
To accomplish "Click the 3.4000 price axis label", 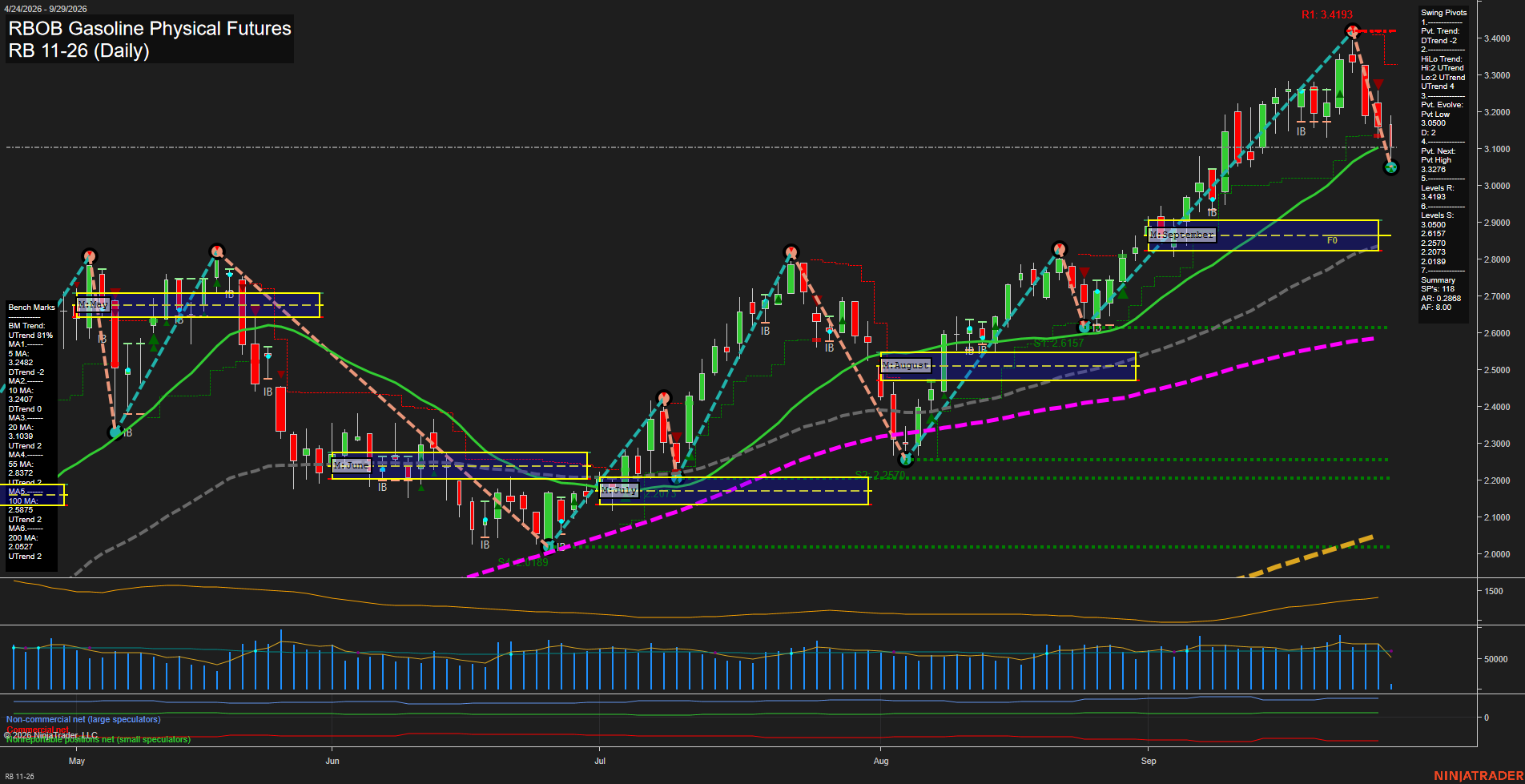I will (1497, 38).
